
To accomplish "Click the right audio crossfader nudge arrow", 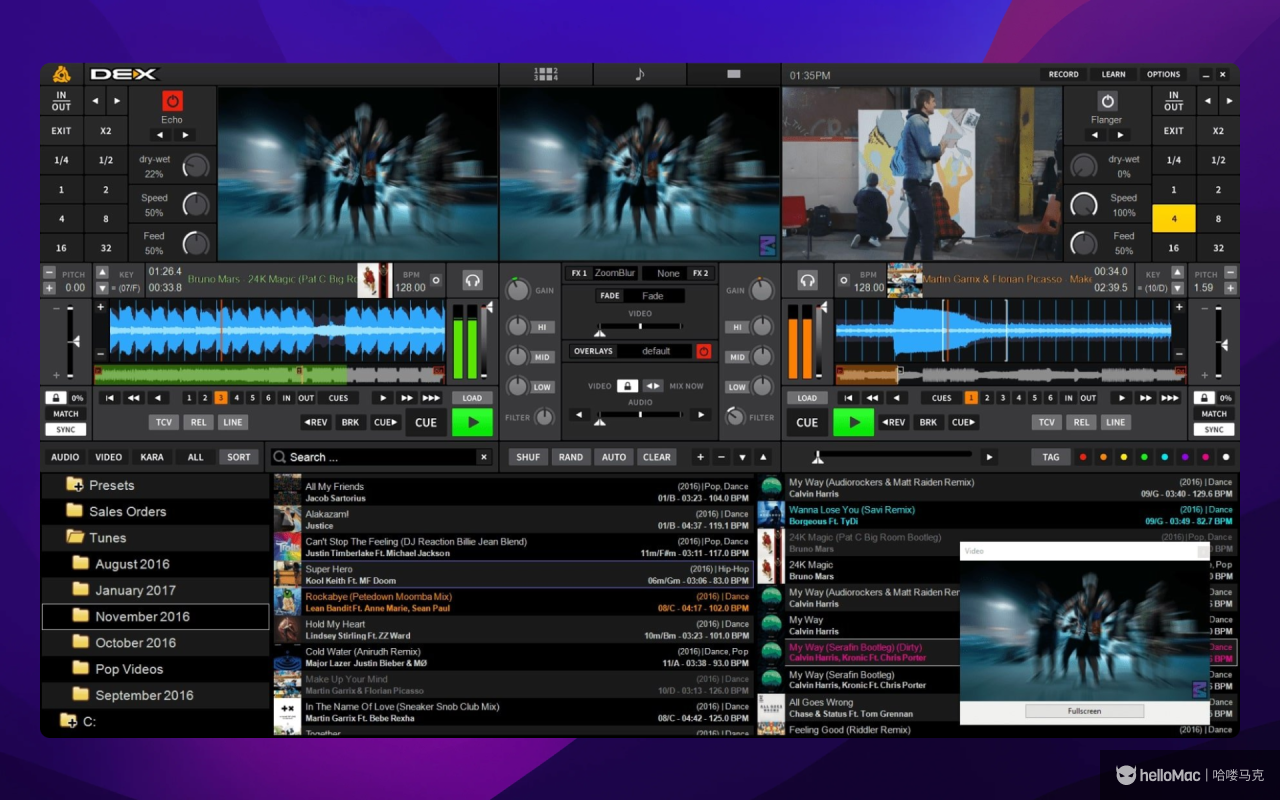I will pyautogui.click(x=701, y=414).
